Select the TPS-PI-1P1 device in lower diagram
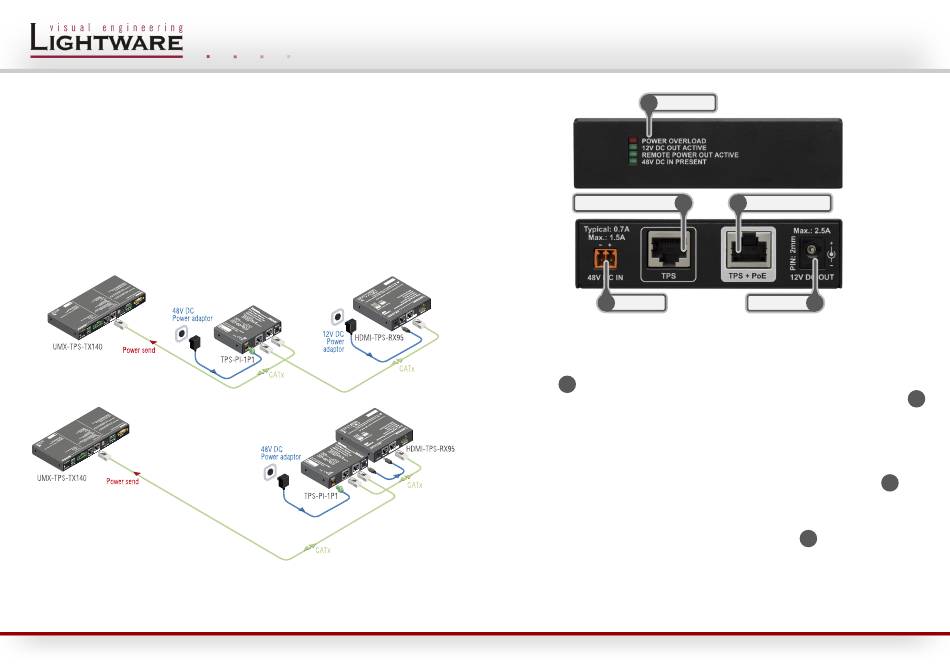The image size is (950, 672). 335,466
